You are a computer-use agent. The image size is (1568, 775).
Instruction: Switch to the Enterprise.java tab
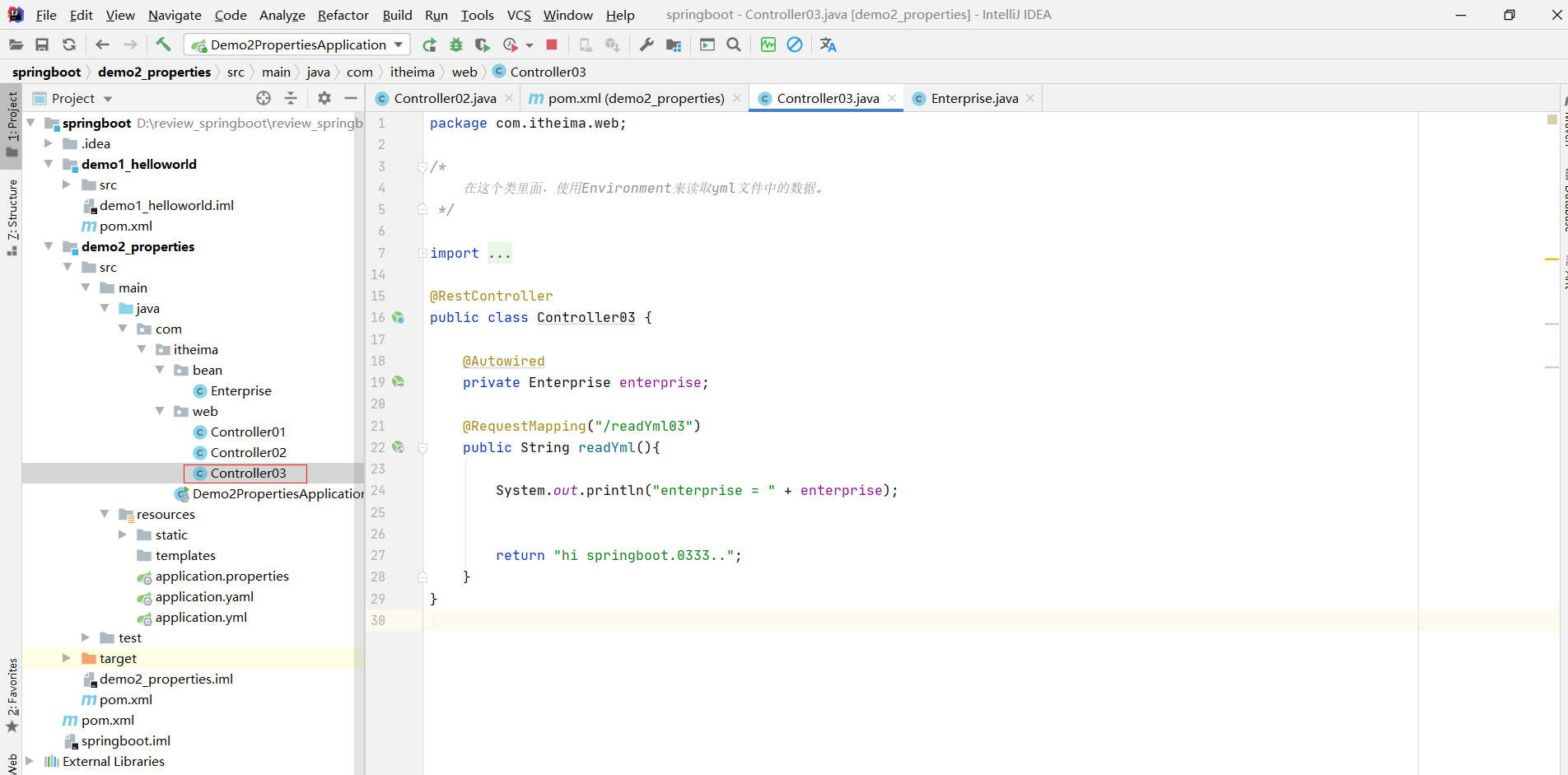click(x=973, y=98)
